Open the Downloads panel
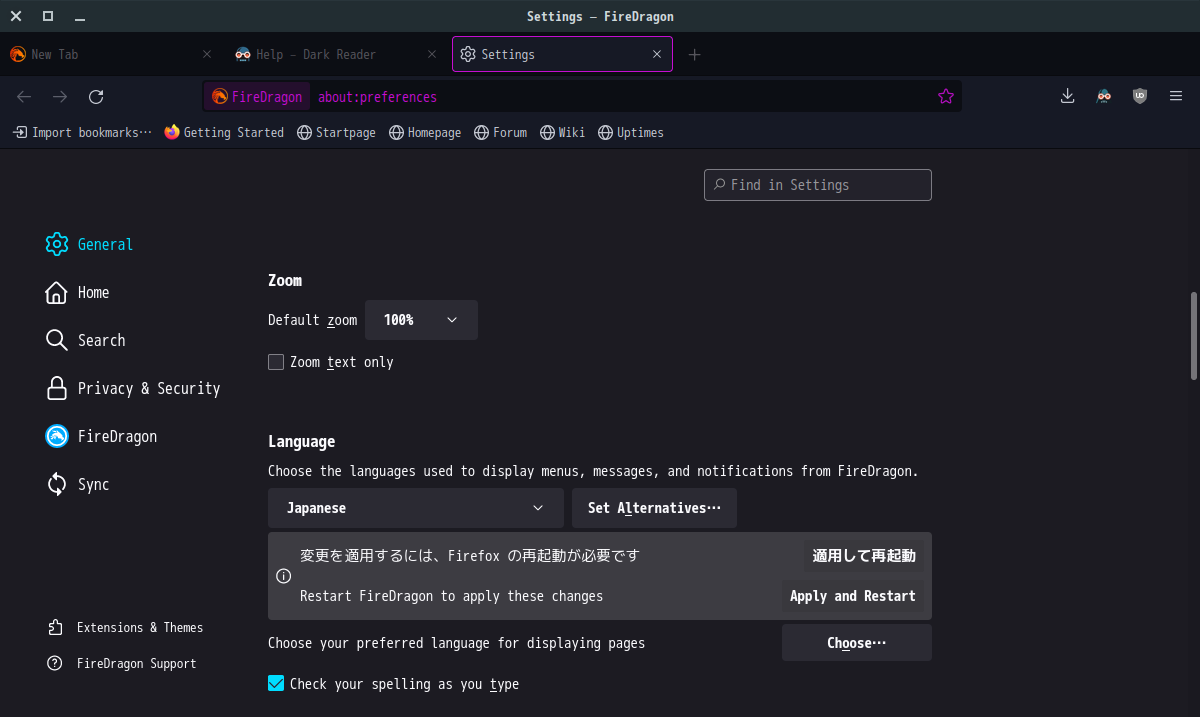Image resolution: width=1200 pixels, height=717 pixels. coord(1067,96)
